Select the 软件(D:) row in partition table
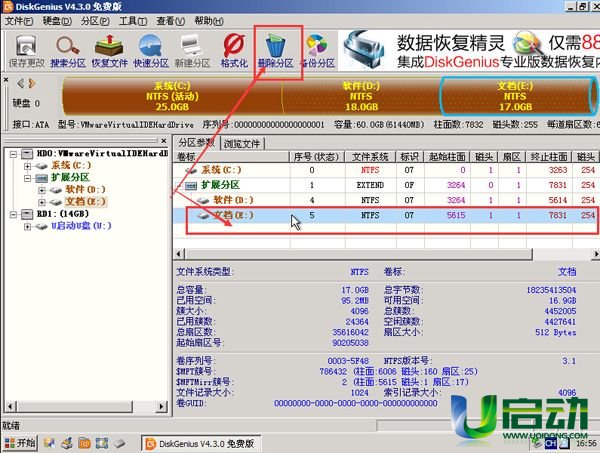The image size is (600, 453). (x=386, y=200)
